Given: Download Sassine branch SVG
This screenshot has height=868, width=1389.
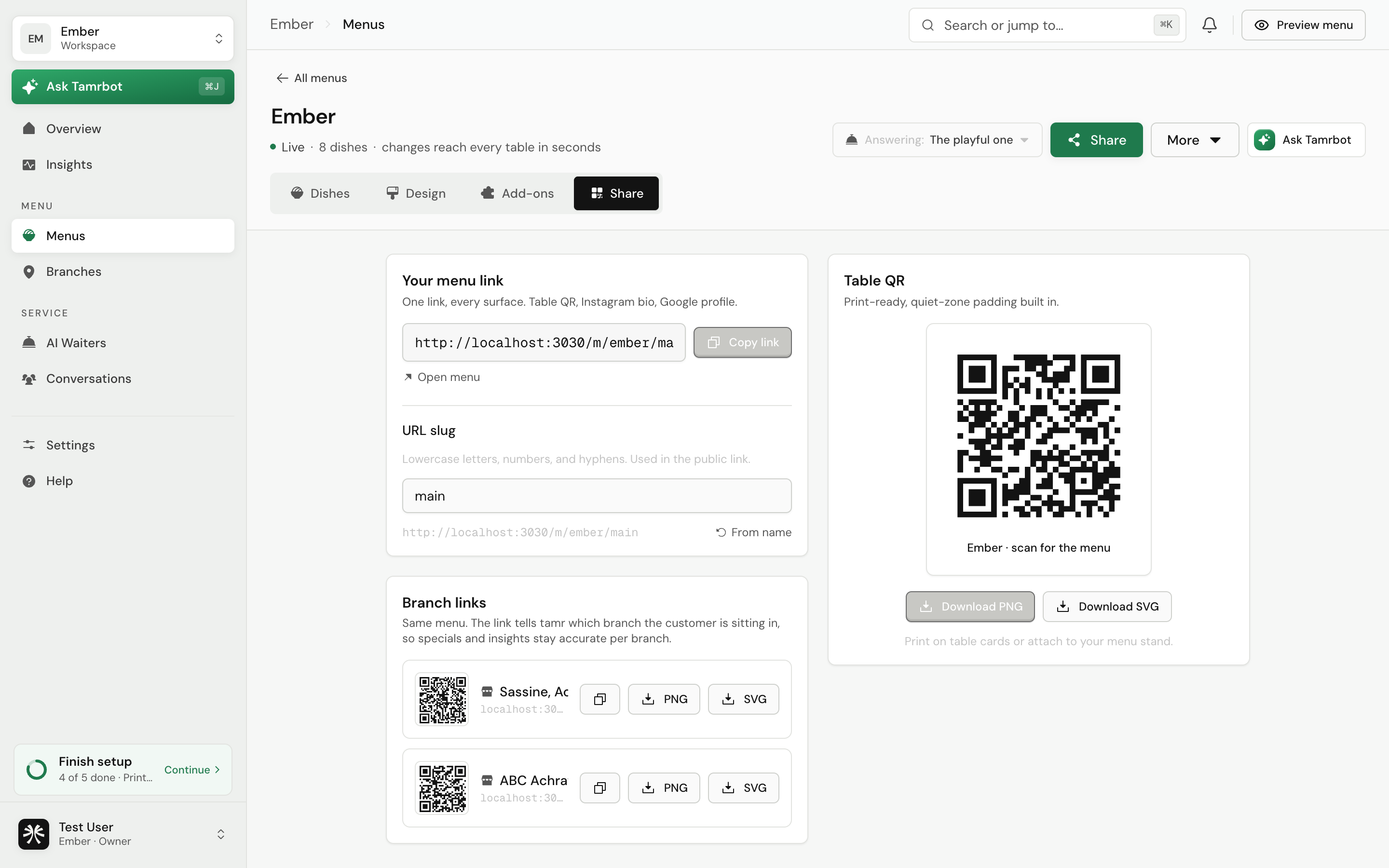Looking at the screenshot, I should [743, 699].
